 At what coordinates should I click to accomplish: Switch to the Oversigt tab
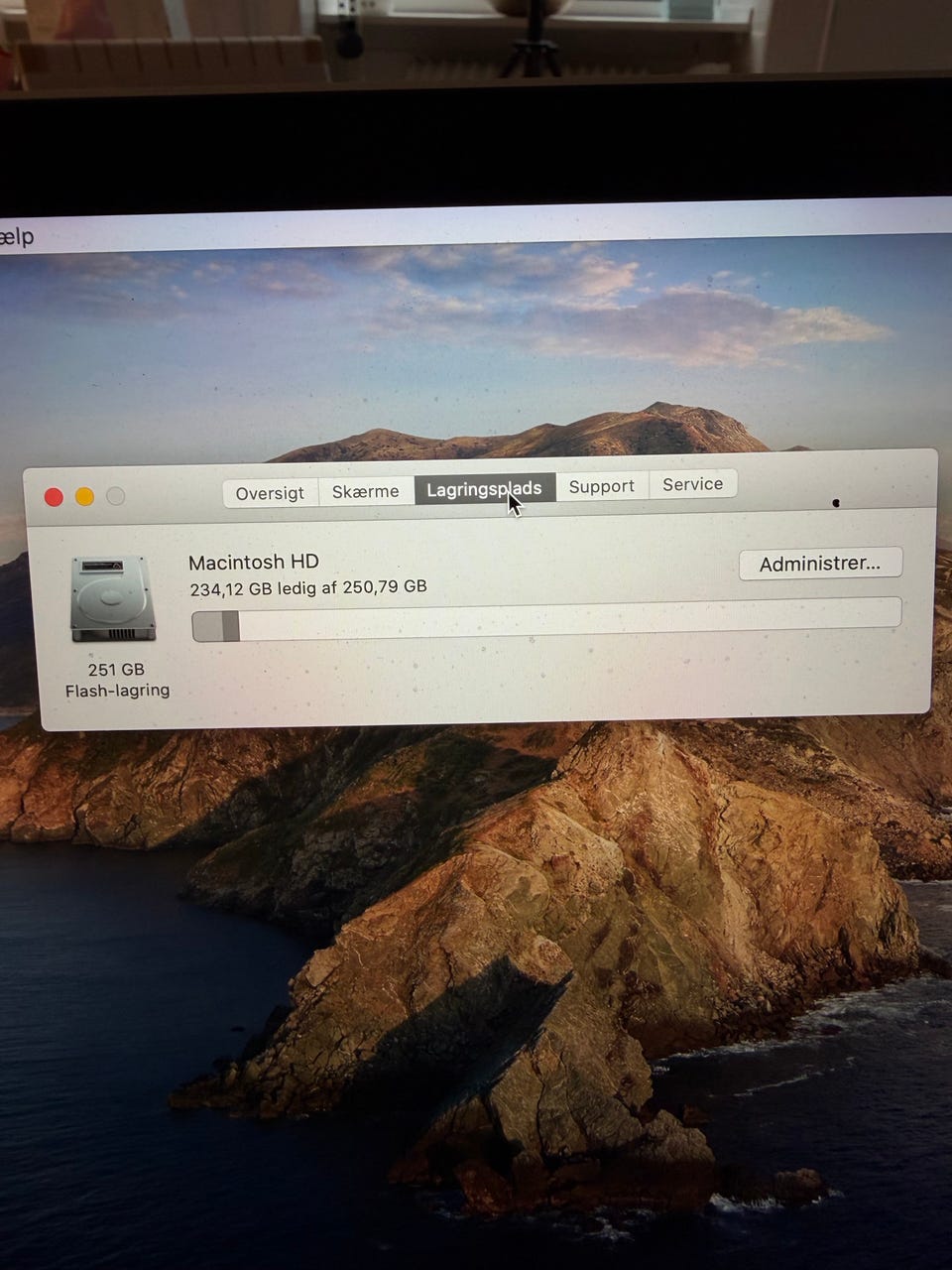270,493
